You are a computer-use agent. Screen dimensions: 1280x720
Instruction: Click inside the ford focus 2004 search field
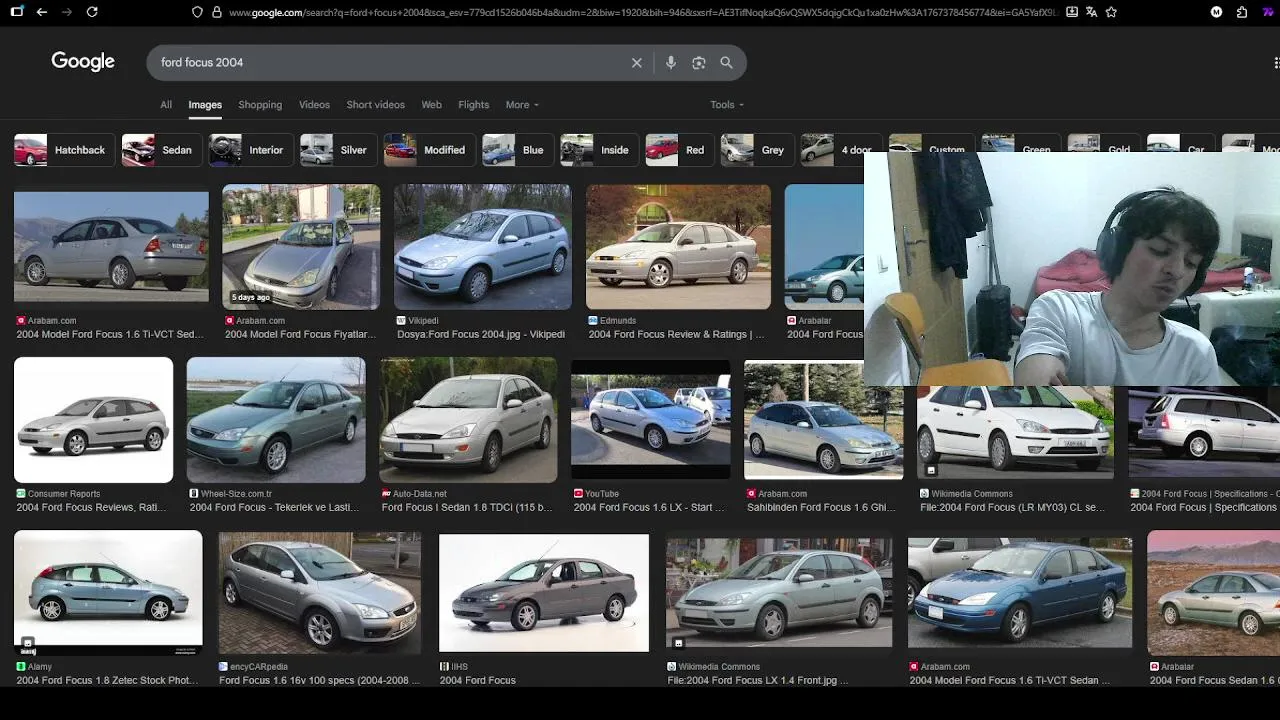[390, 62]
